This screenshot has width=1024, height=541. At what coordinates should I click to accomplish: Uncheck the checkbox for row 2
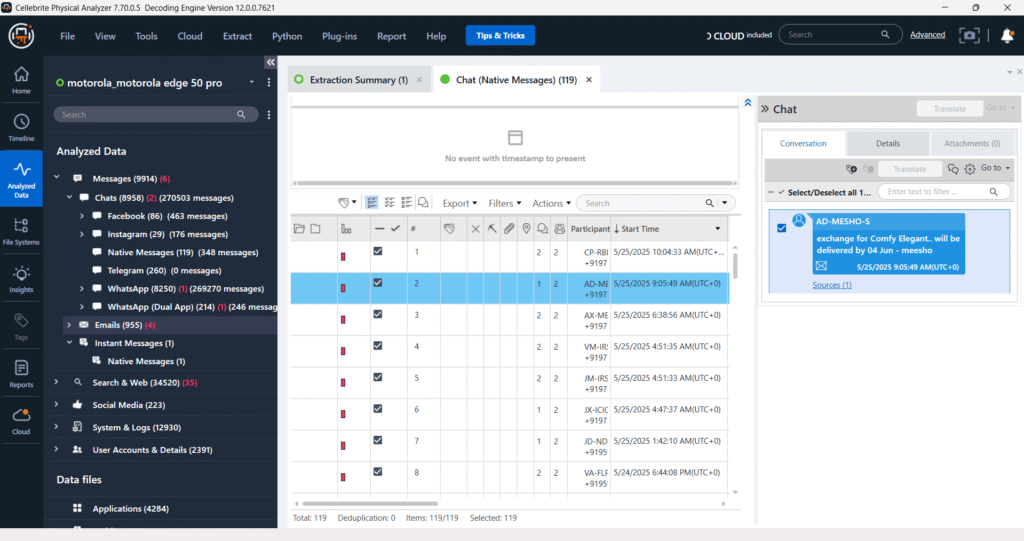tap(377, 282)
